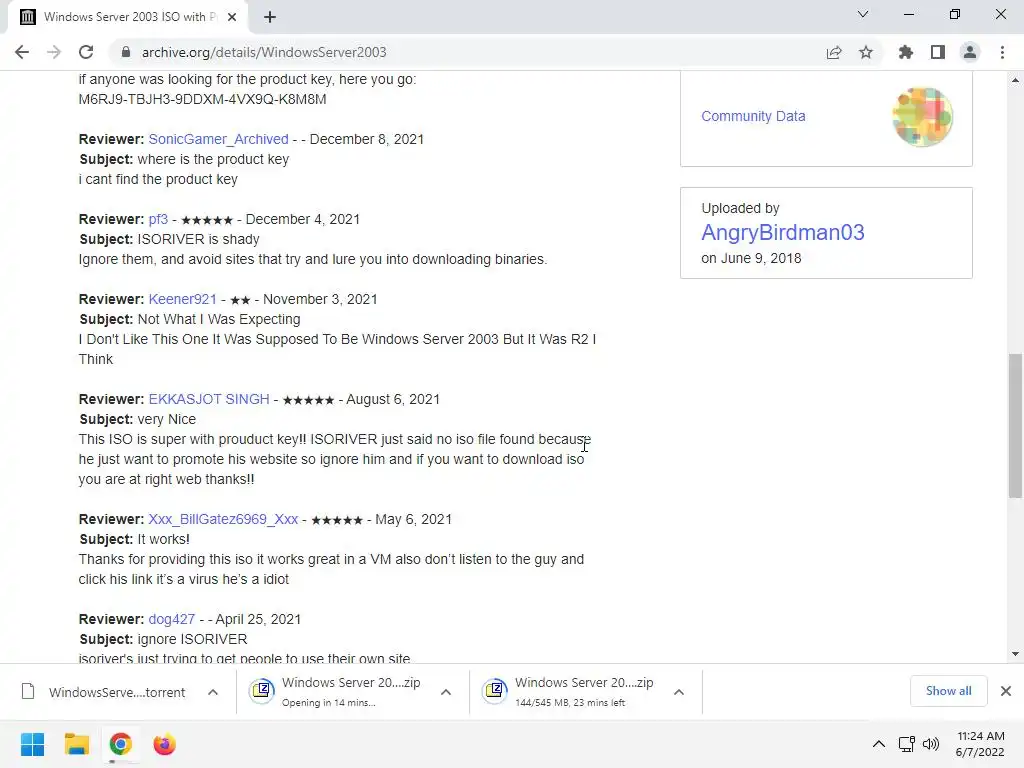
Task: Close the Windows Server 2003 ISO tab
Action: tap(232, 17)
